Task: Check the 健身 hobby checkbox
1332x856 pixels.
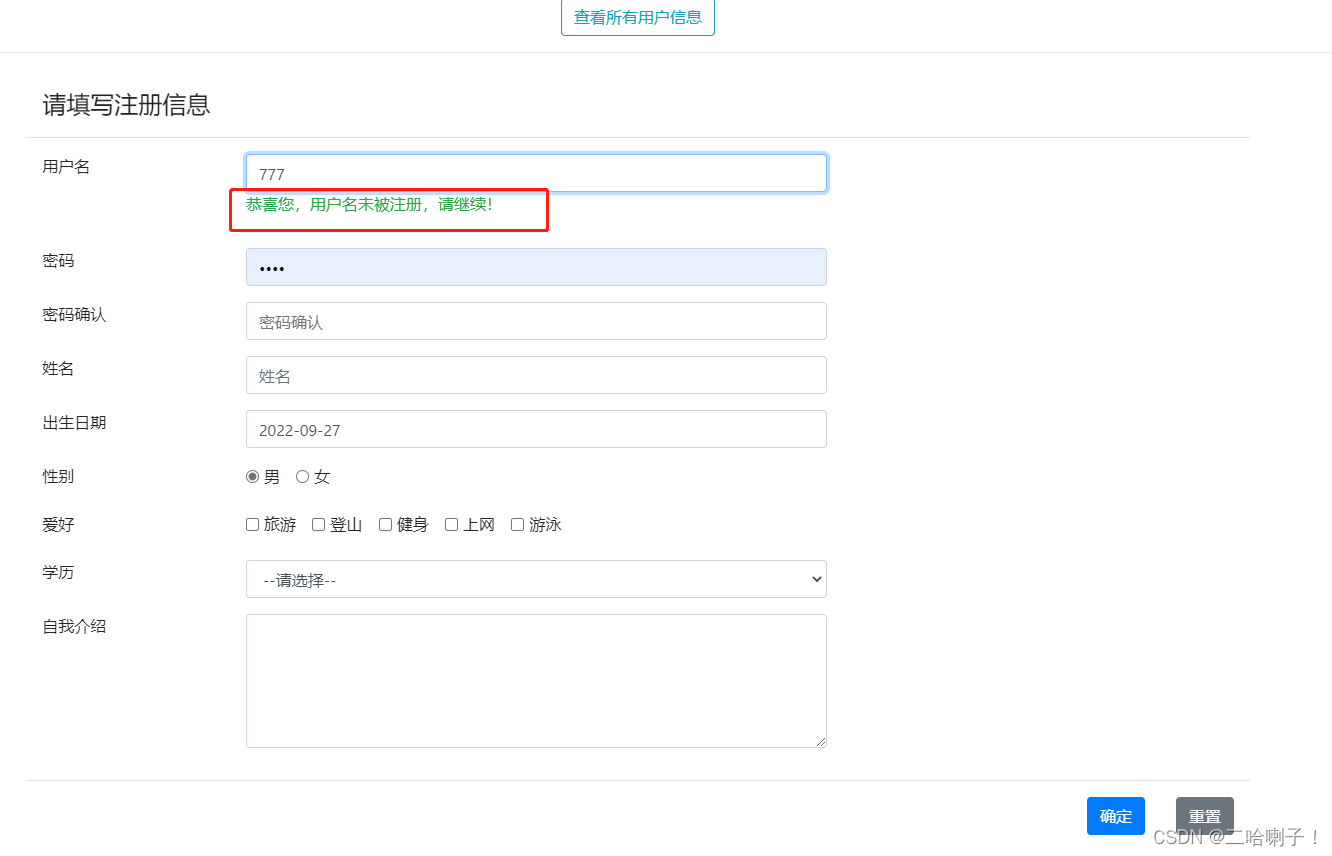Action: click(x=385, y=524)
